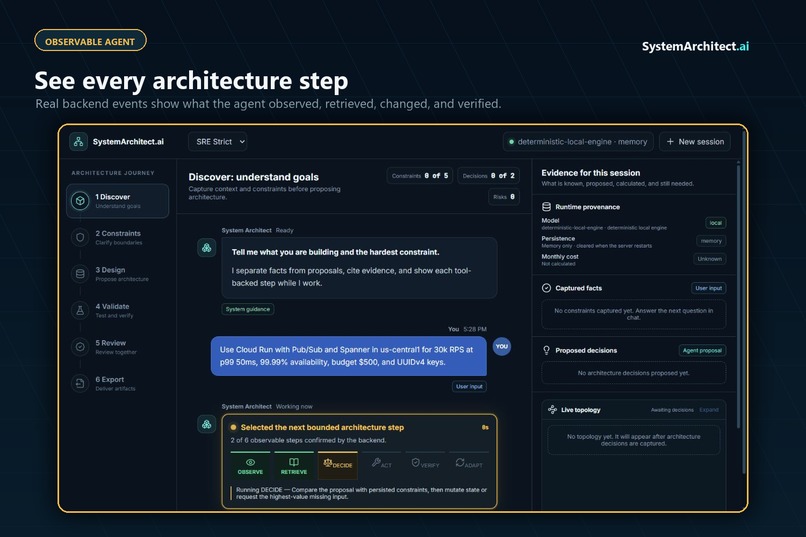Click the 'Unknown' monthly cost badge
The width and height of the screenshot is (806, 537).
tap(709, 259)
